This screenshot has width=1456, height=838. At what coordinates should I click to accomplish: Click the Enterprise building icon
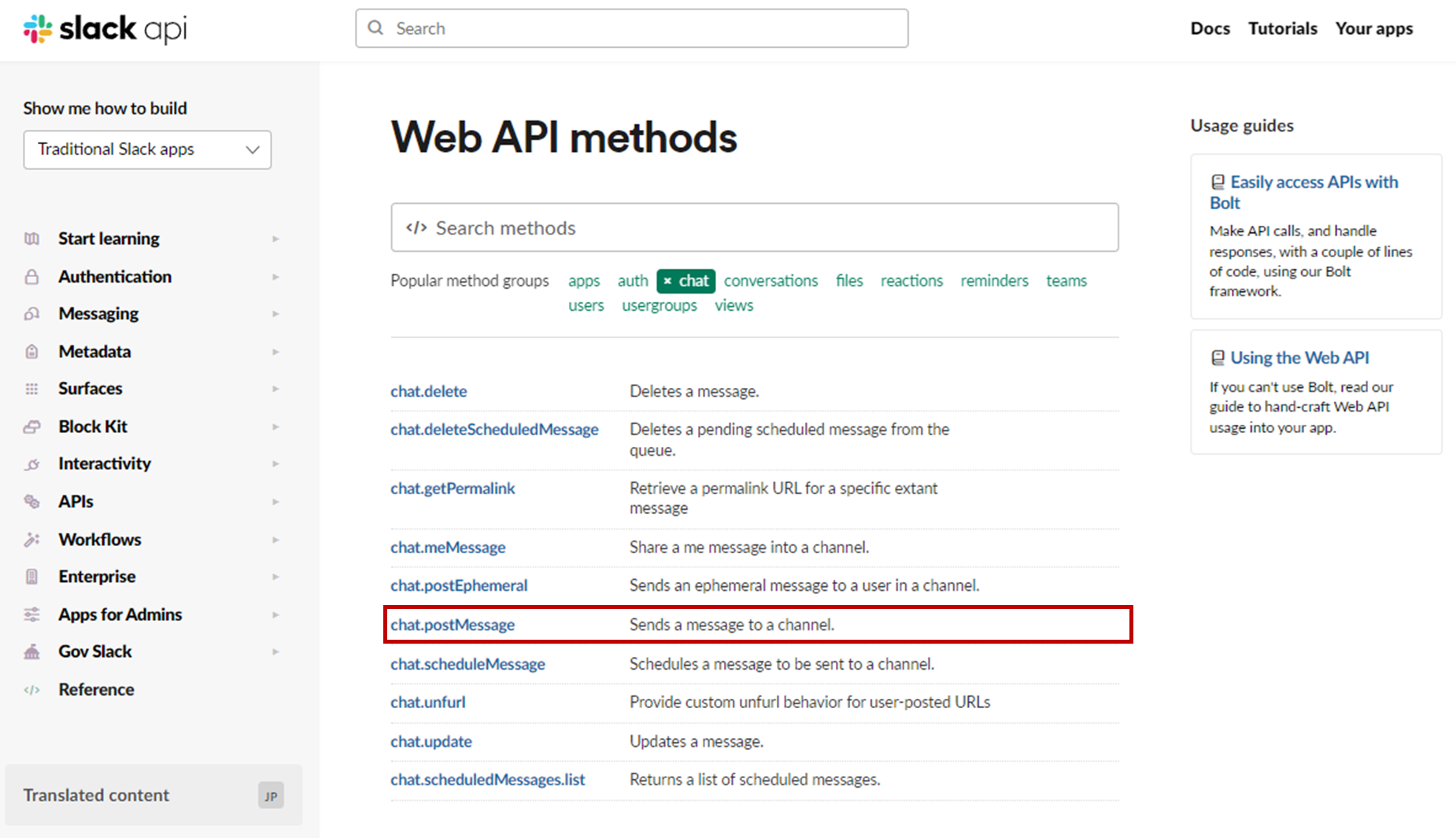(x=31, y=577)
